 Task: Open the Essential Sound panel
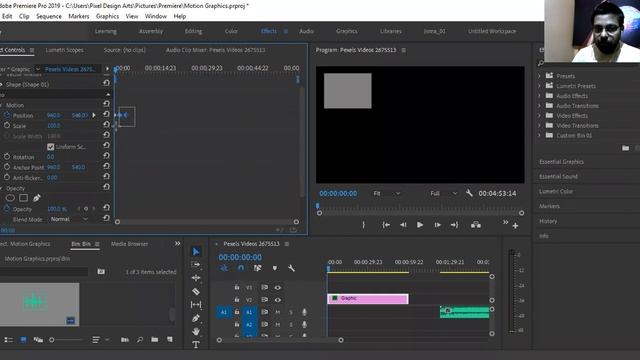coord(558,176)
